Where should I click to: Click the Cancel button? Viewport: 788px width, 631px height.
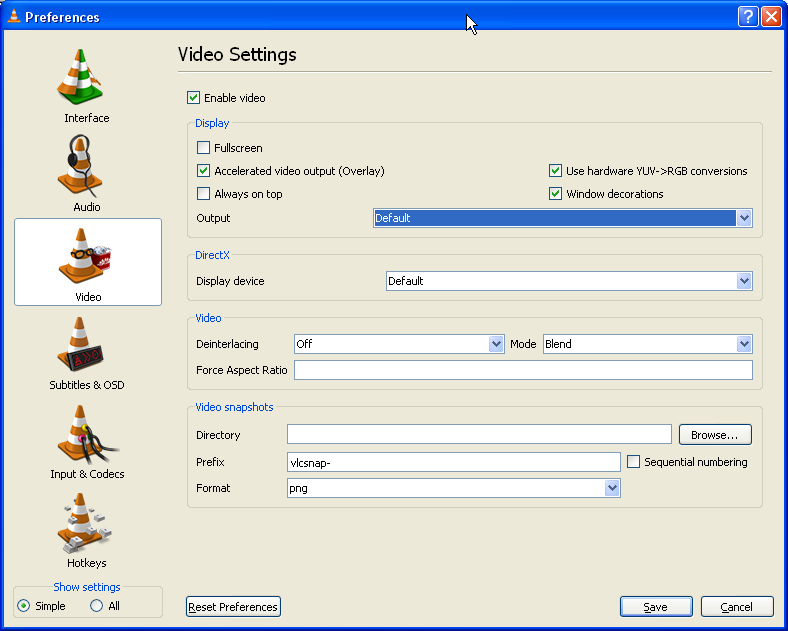tap(737, 606)
